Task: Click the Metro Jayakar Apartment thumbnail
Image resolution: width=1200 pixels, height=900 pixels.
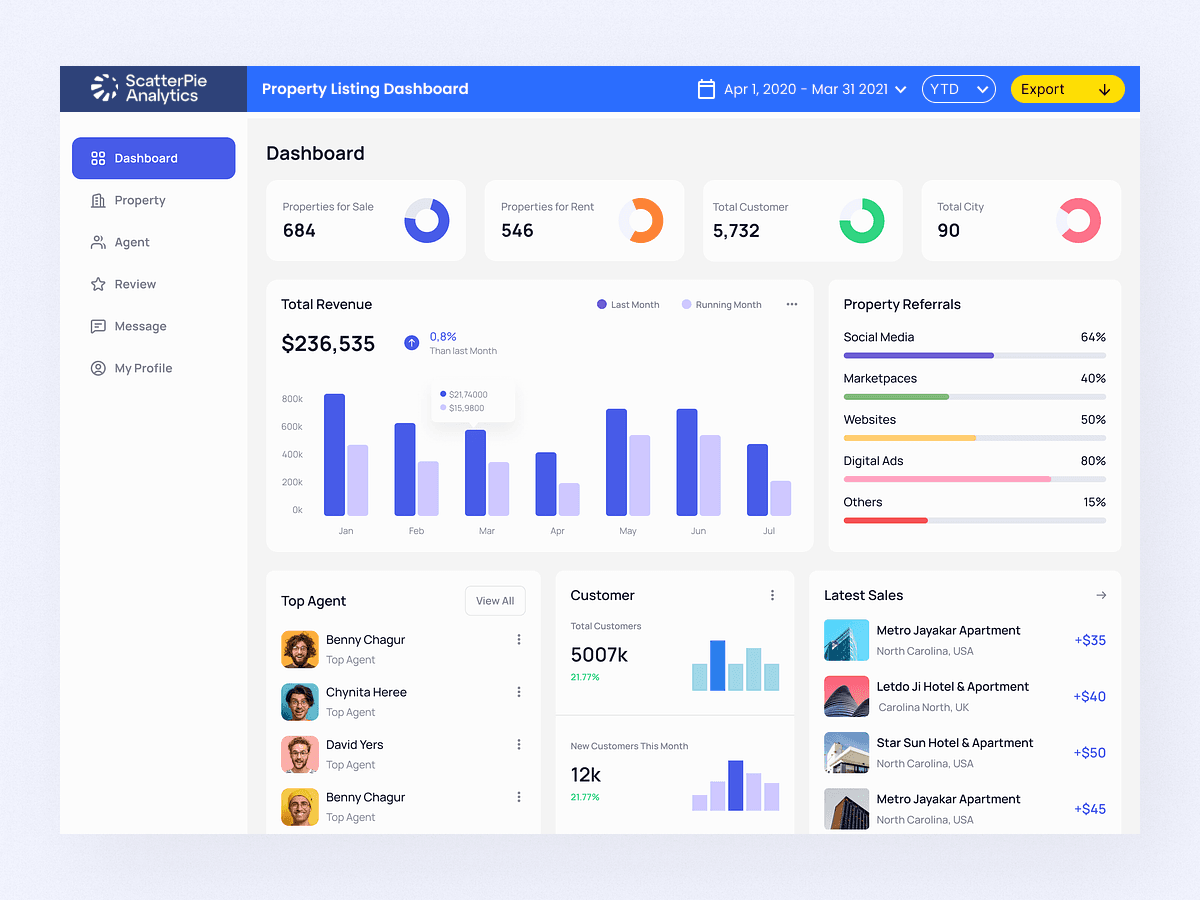Action: pos(846,640)
